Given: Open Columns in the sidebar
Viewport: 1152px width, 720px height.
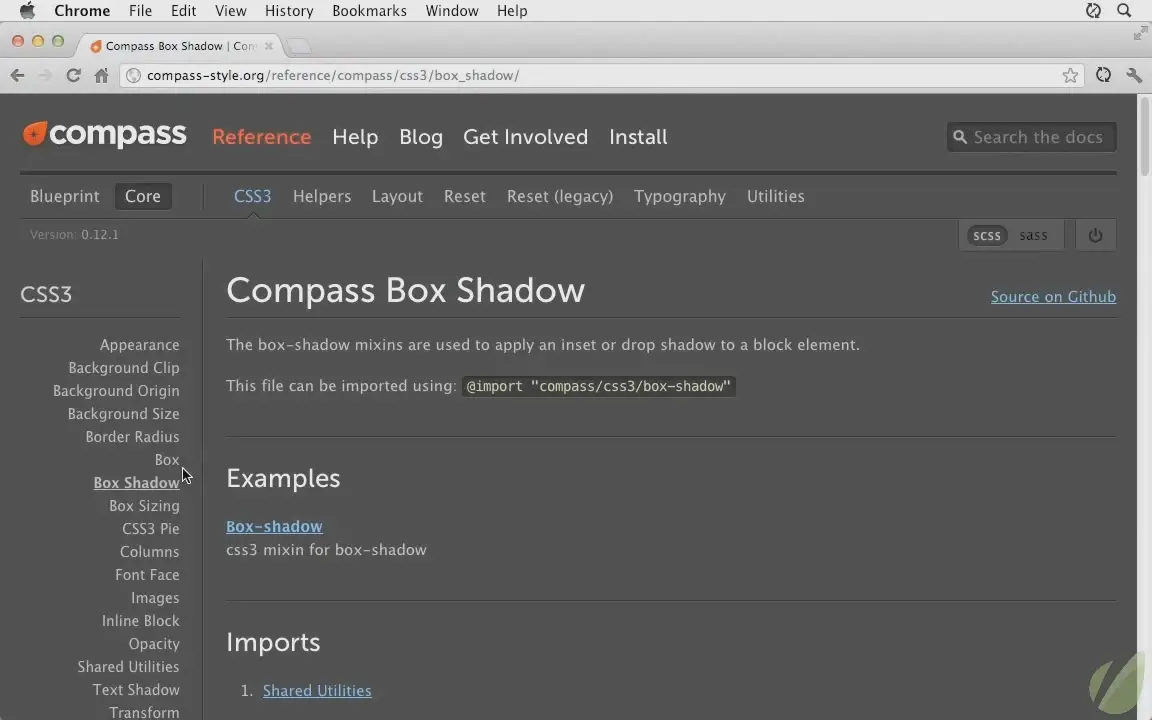Looking at the screenshot, I should click(149, 552).
